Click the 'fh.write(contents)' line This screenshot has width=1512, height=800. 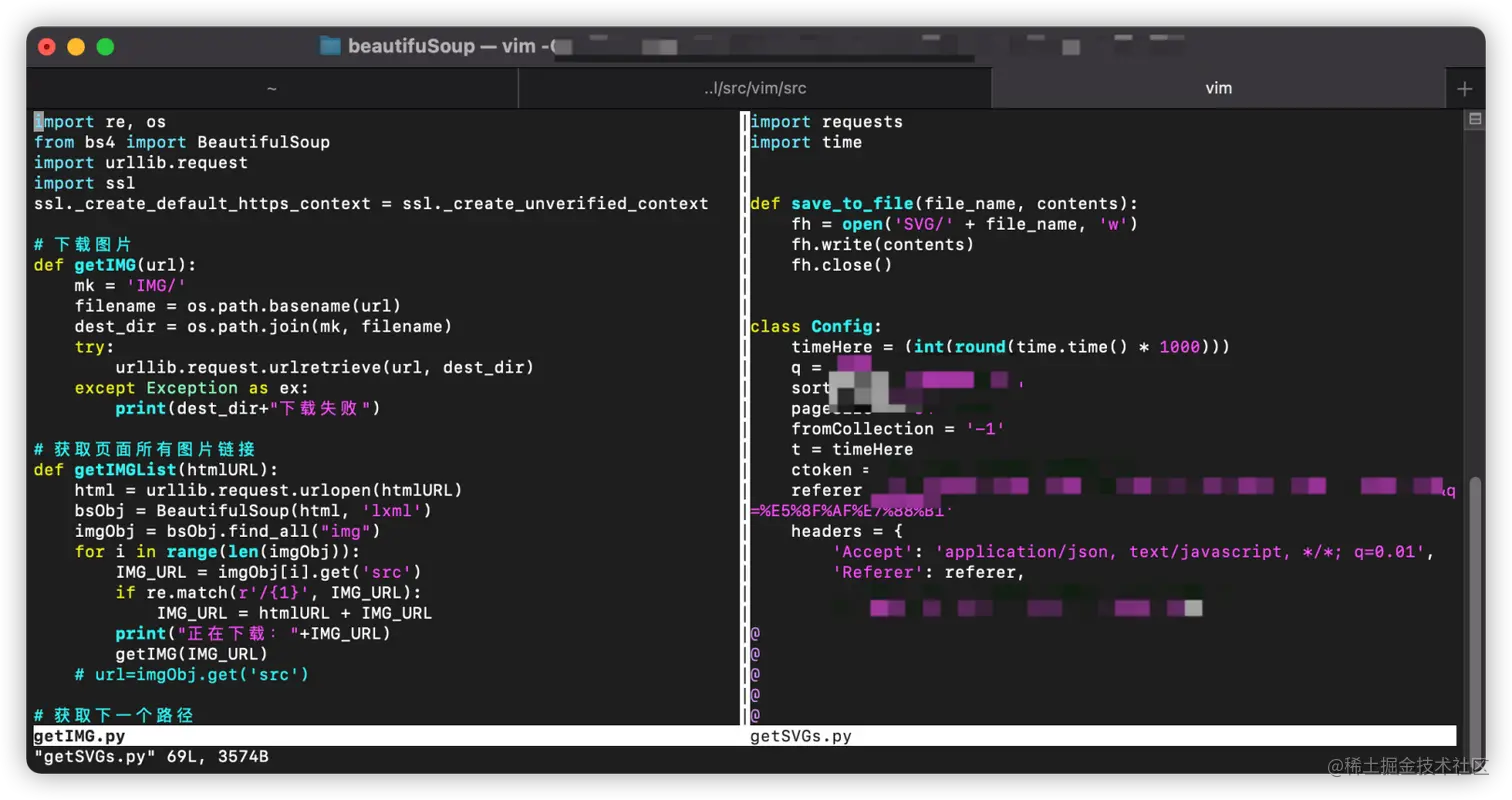(882, 244)
